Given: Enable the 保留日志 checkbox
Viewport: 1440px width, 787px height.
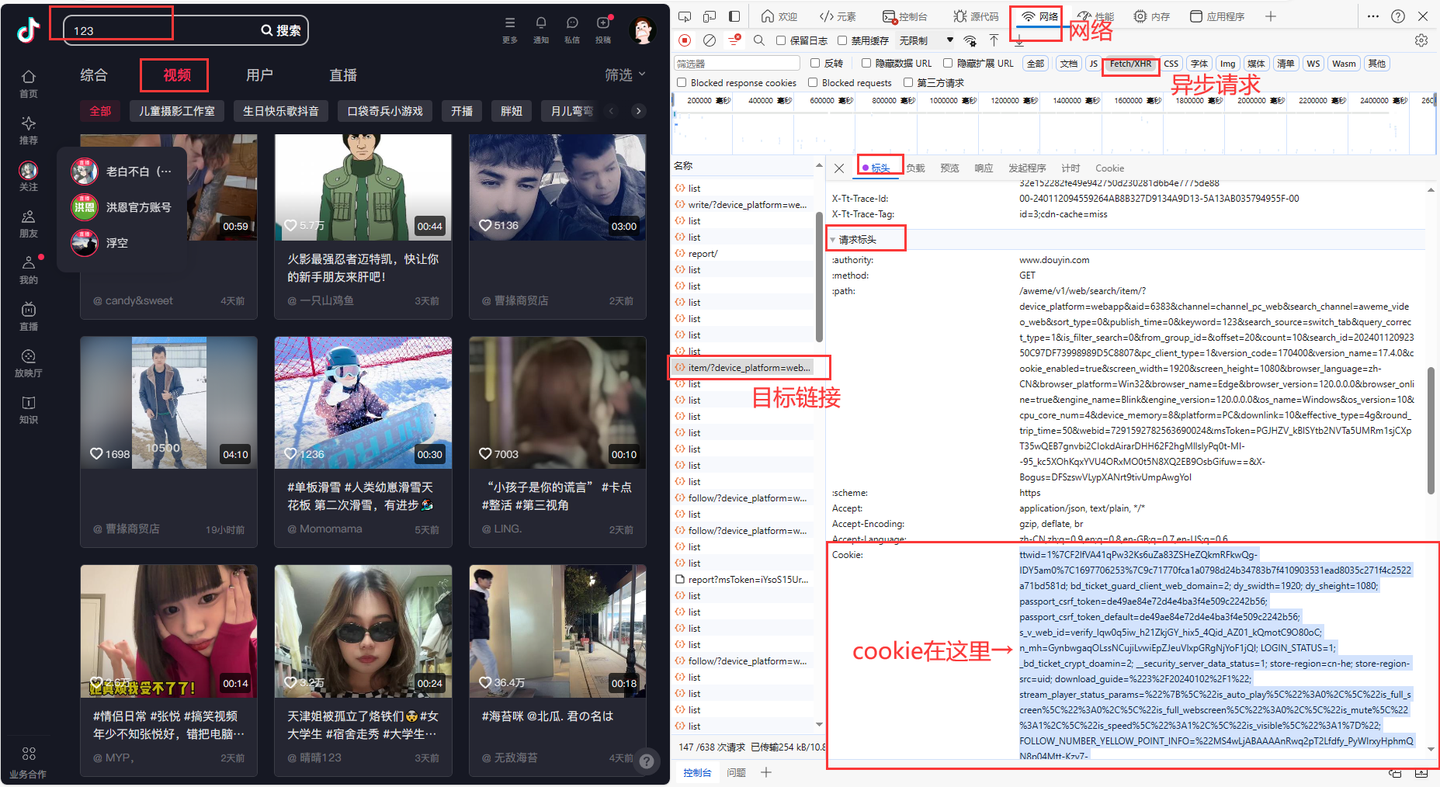Looking at the screenshot, I should click(x=783, y=41).
